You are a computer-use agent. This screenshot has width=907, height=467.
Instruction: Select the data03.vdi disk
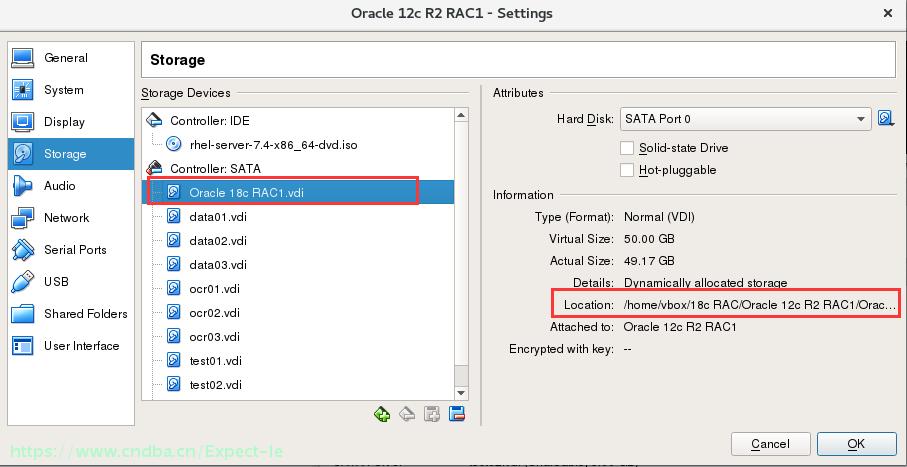pyautogui.click(x=298, y=265)
